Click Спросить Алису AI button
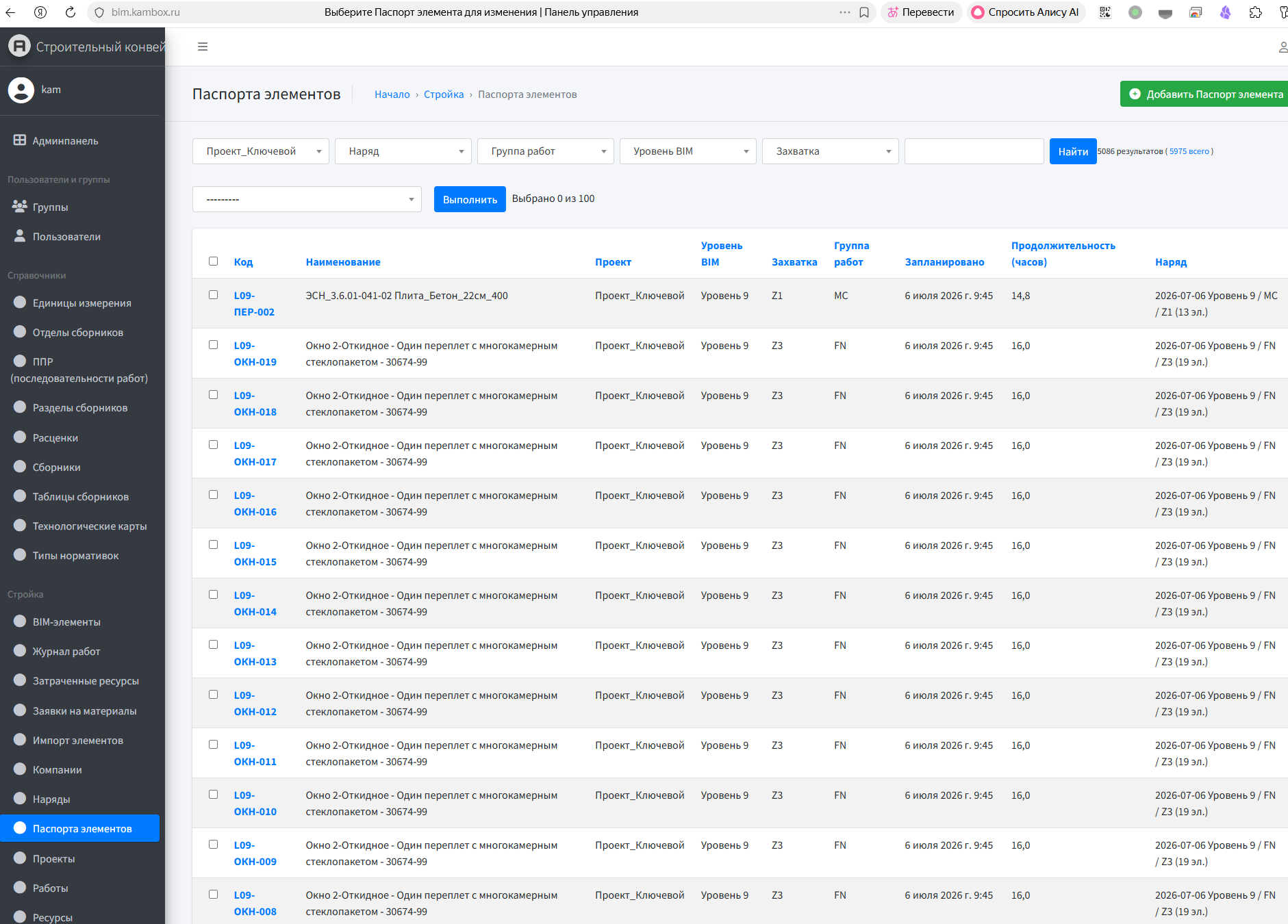1288x924 pixels. click(1026, 12)
